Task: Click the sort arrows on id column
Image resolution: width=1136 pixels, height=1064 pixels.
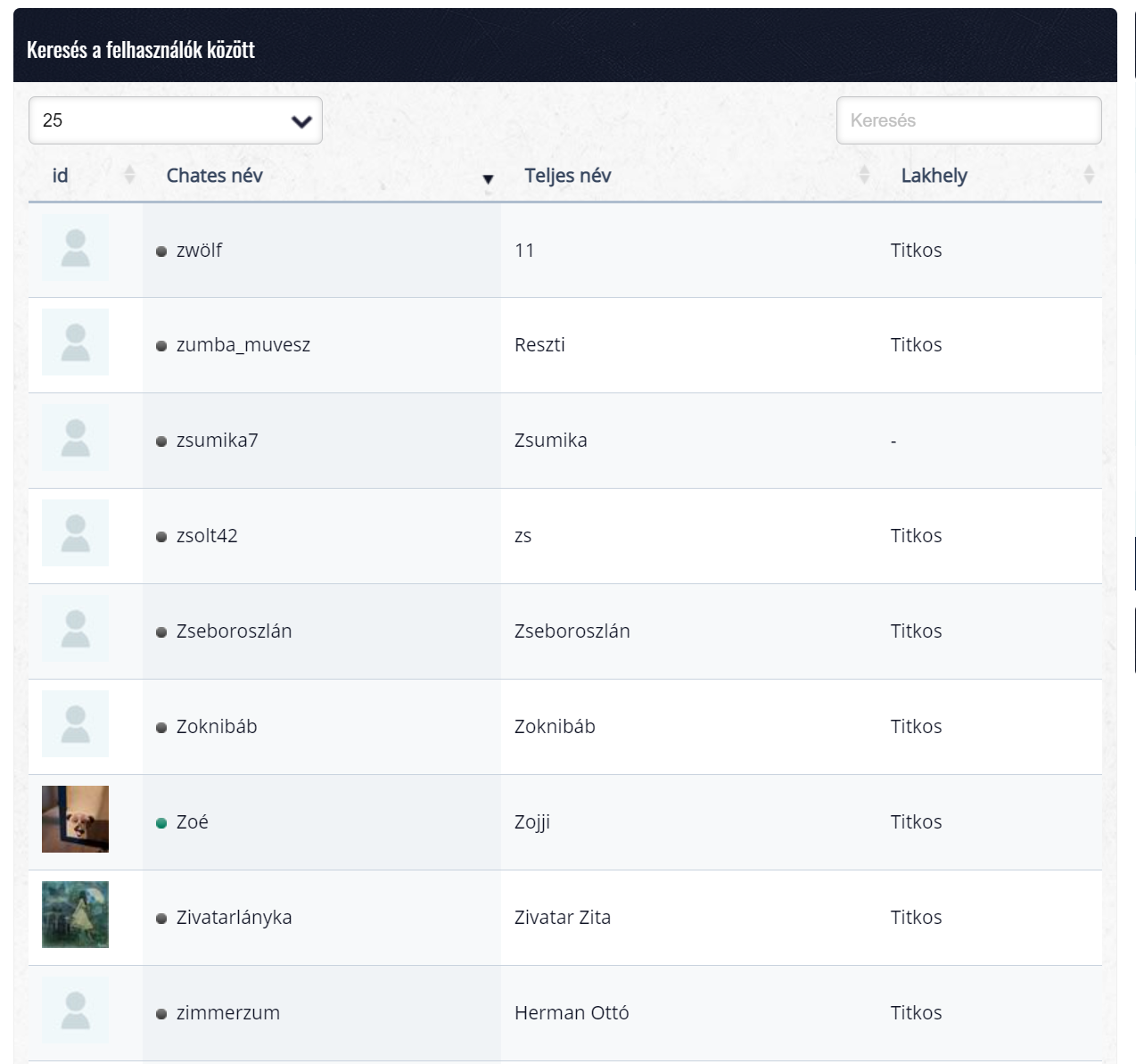Action: point(129,175)
